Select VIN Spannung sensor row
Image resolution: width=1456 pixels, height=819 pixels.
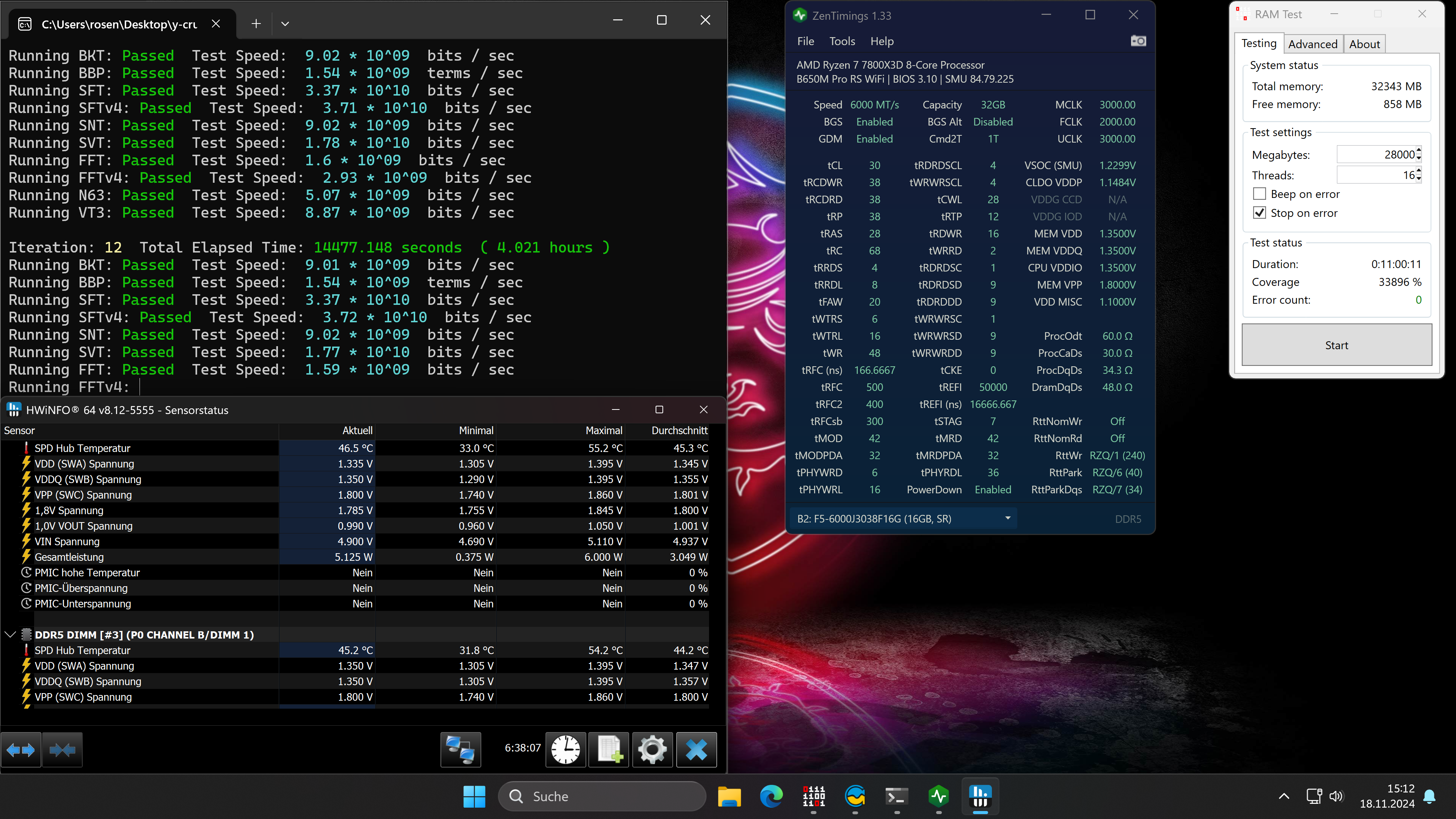[355, 541]
